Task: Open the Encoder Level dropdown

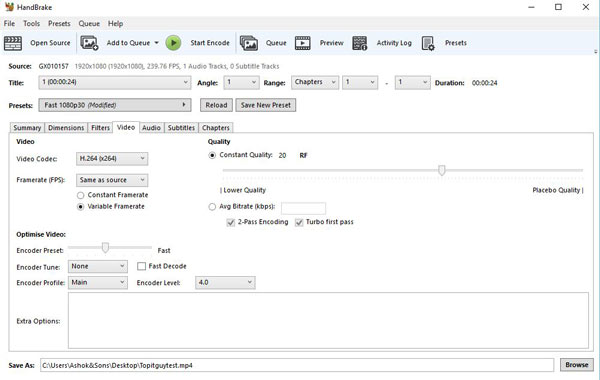Action: point(225,283)
